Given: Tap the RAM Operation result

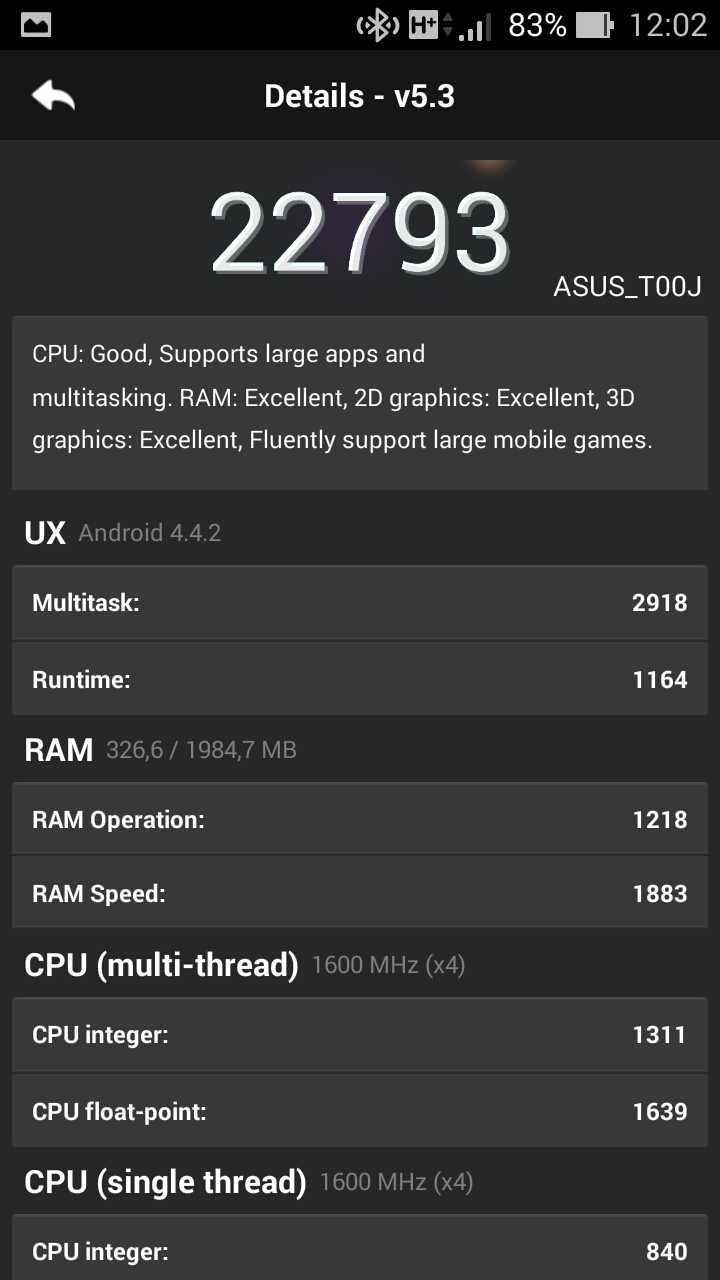Looking at the screenshot, I should coord(360,818).
